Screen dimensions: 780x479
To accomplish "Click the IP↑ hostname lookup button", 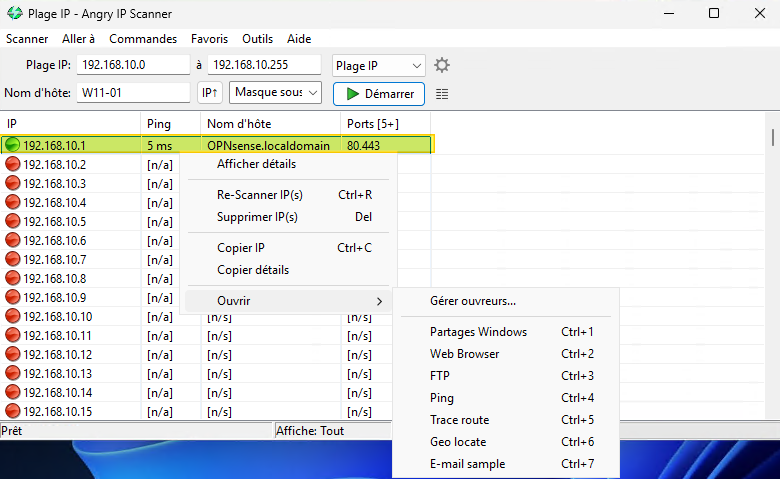I will 210,93.
